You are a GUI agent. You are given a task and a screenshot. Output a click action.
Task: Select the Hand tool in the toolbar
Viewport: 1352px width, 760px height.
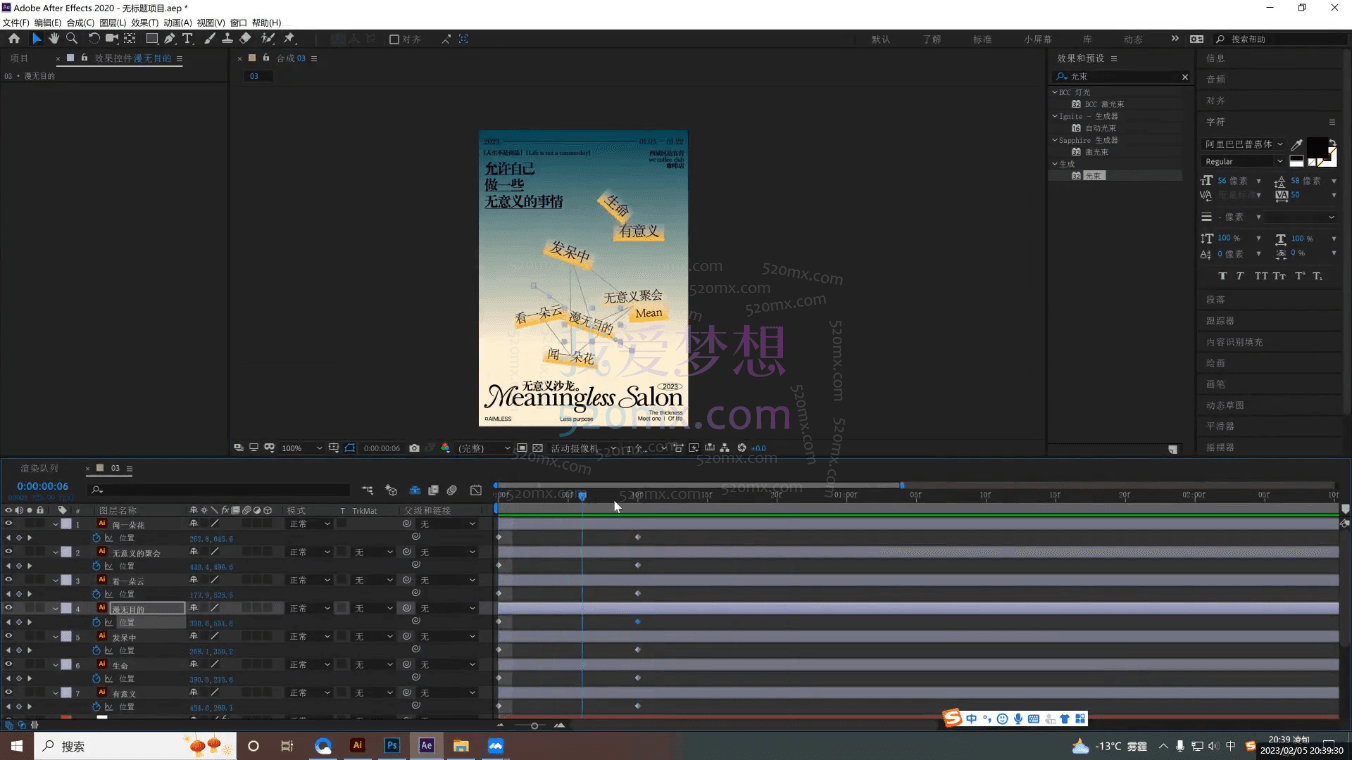tap(54, 39)
